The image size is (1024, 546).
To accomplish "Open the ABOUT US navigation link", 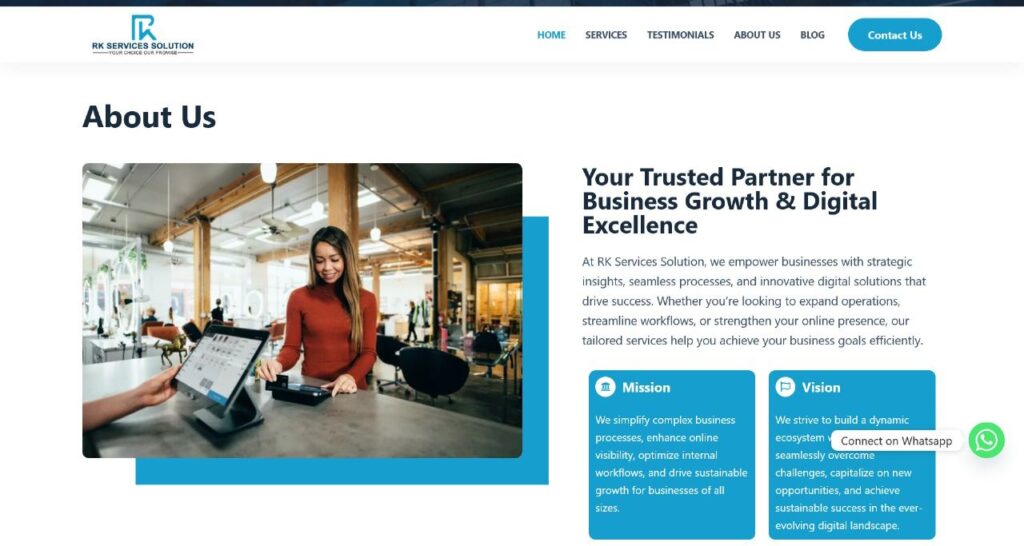I will [x=757, y=35].
